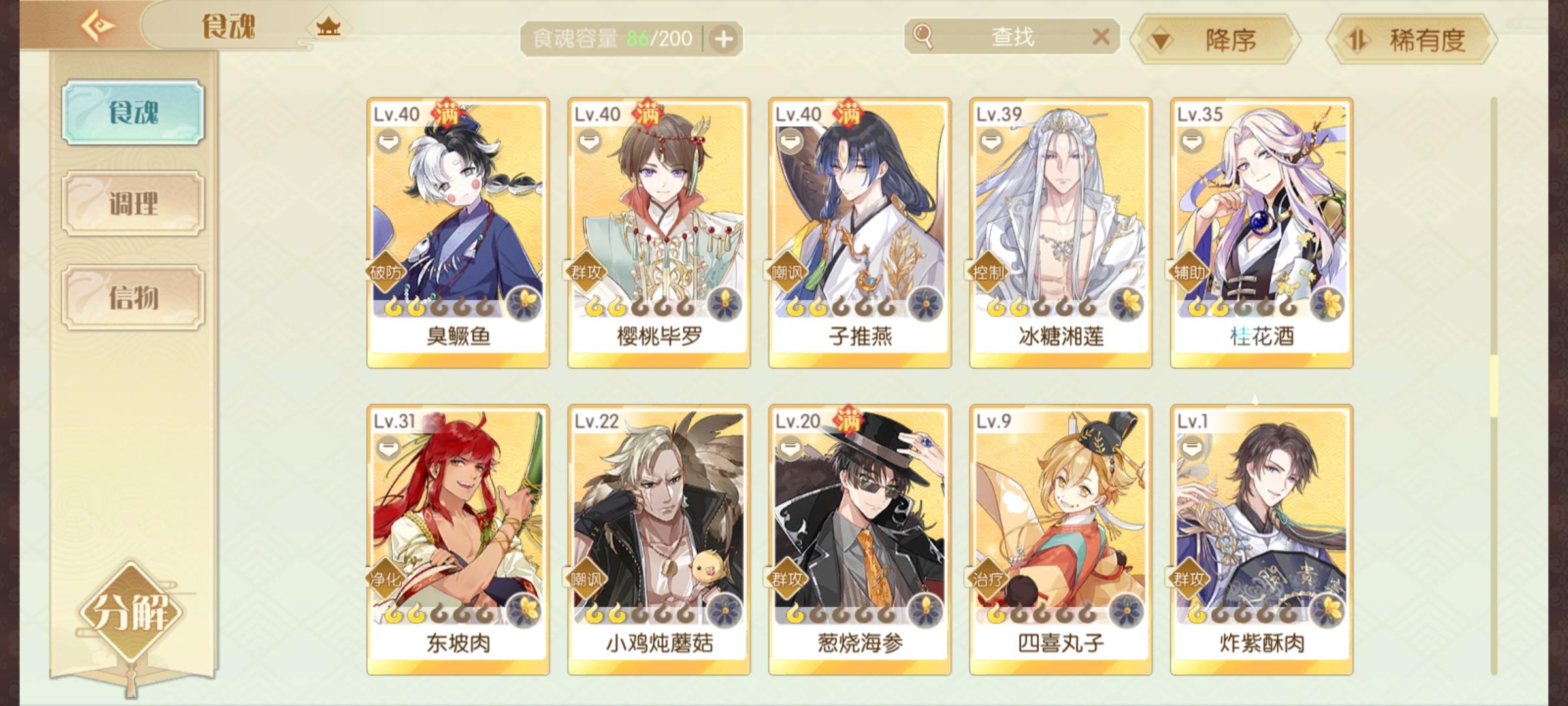
Task: Tap the back arrow icon
Action: (x=98, y=25)
